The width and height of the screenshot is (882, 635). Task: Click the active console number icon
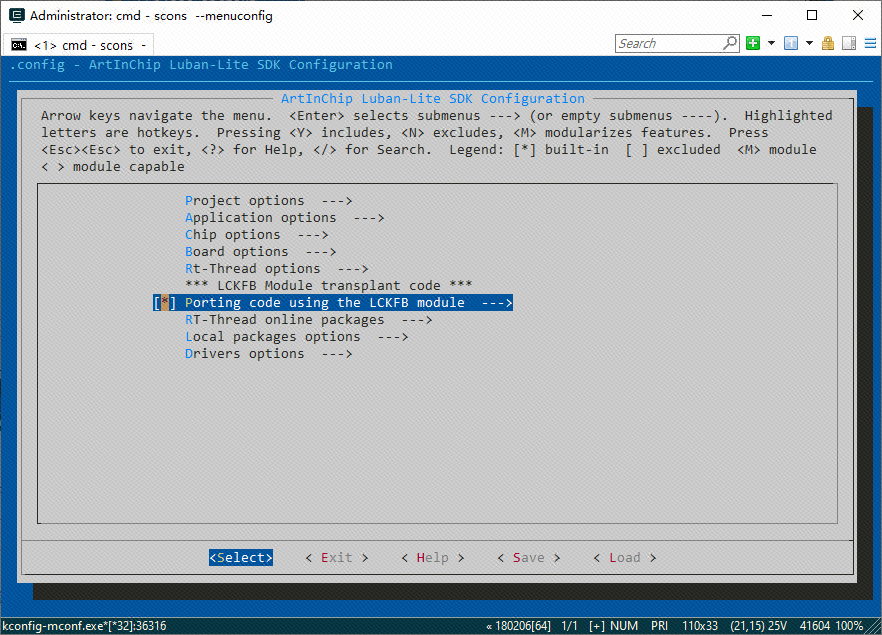pyautogui.click(x=791, y=44)
